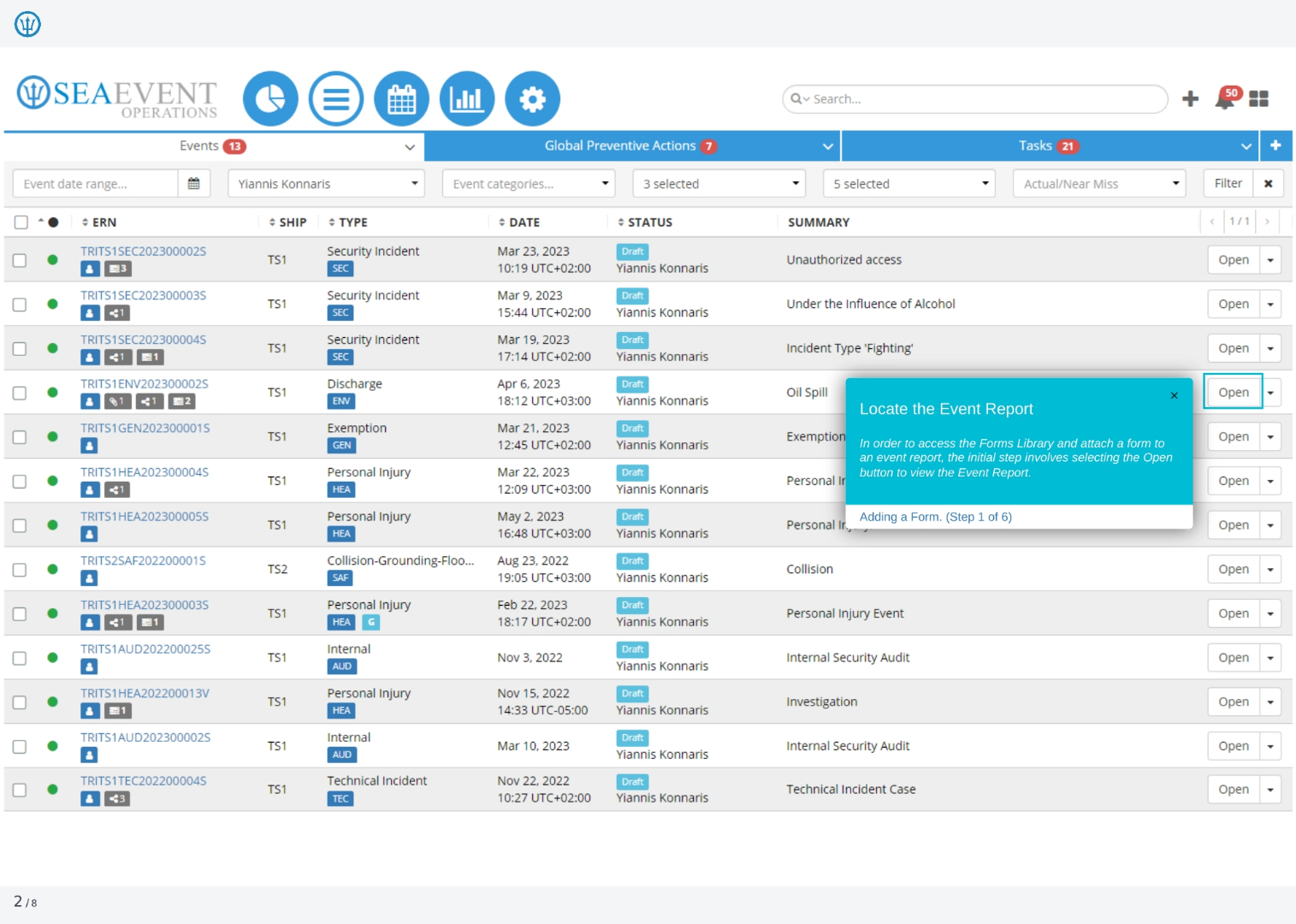Click next page arrow in table header
Image resolution: width=1296 pixels, height=924 pixels.
click(x=1267, y=222)
